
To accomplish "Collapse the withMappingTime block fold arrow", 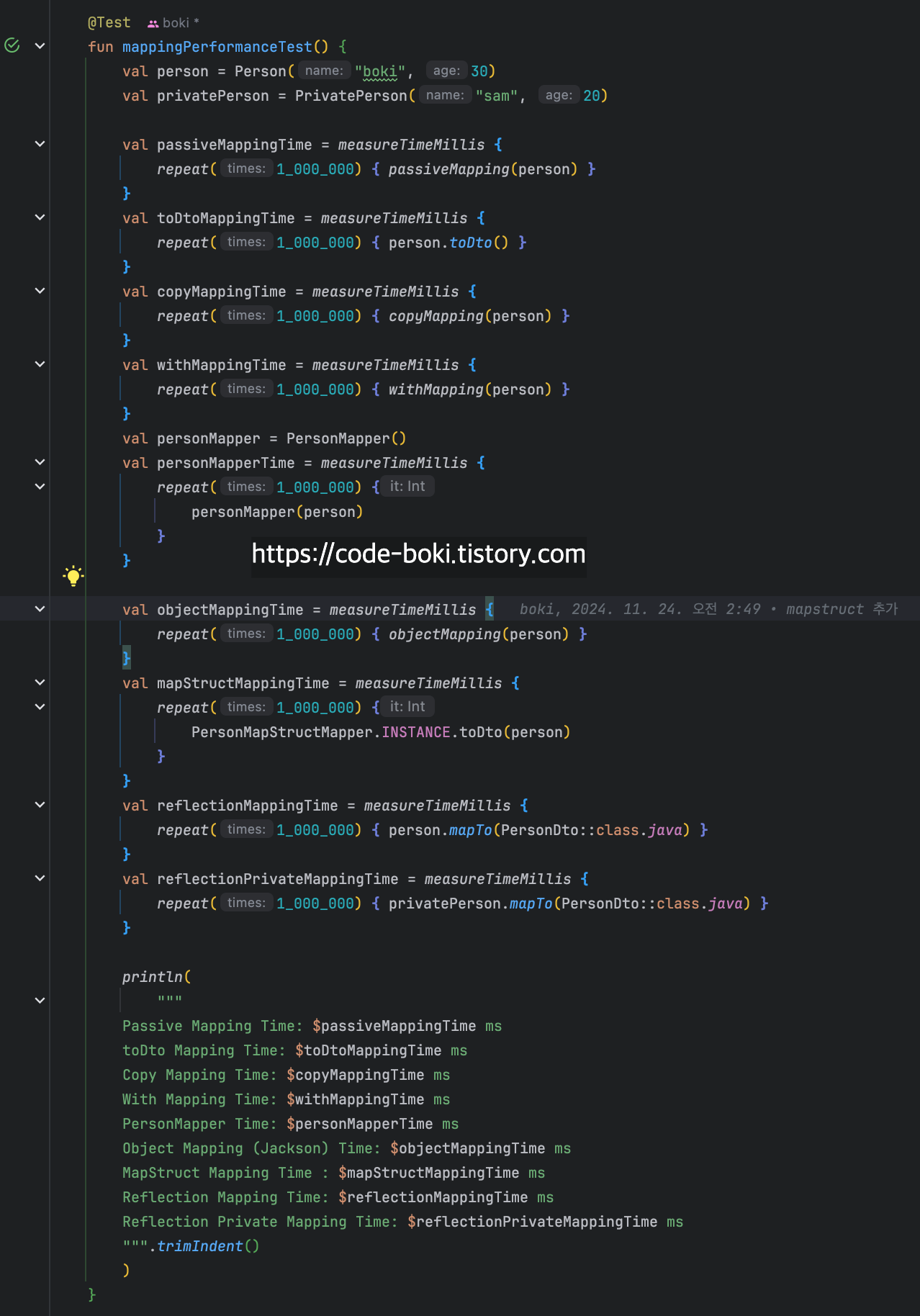I will tap(40, 364).
